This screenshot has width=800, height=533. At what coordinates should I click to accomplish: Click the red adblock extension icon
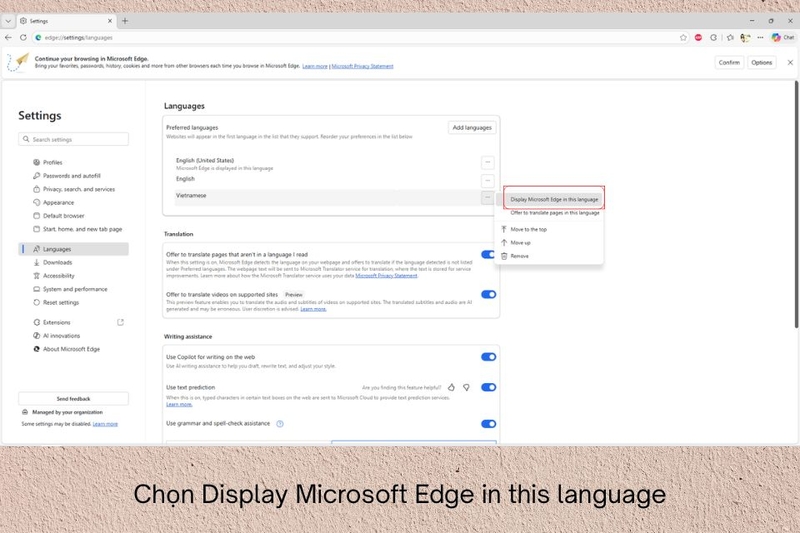click(698, 37)
